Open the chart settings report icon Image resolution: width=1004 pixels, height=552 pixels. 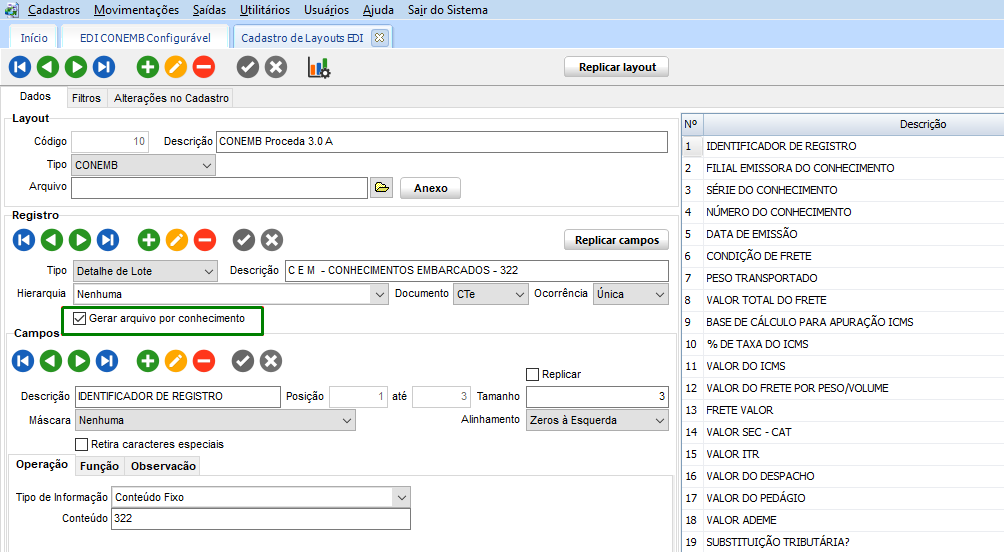click(x=318, y=67)
